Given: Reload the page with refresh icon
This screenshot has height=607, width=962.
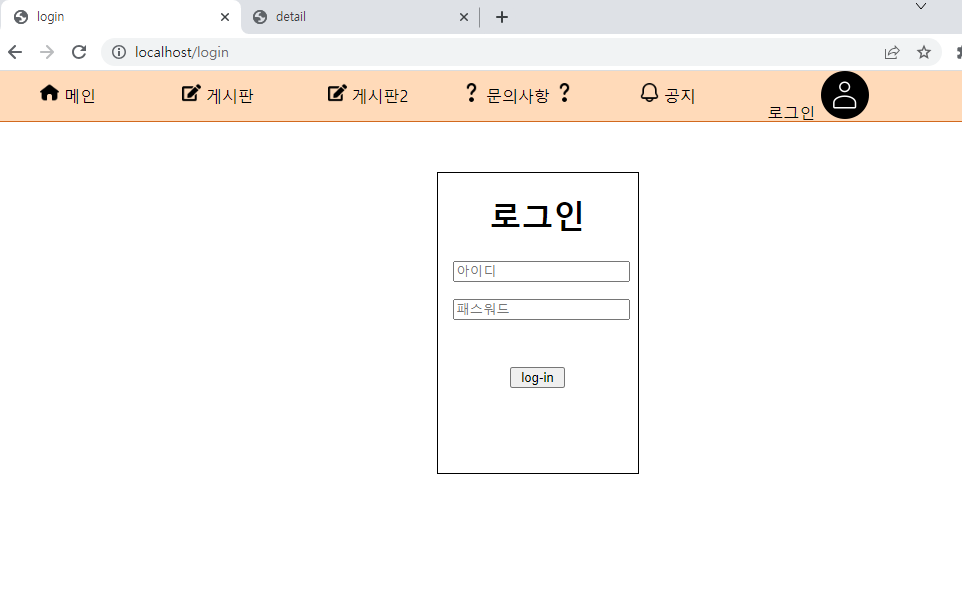Looking at the screenshot, I should coord(79,52).
